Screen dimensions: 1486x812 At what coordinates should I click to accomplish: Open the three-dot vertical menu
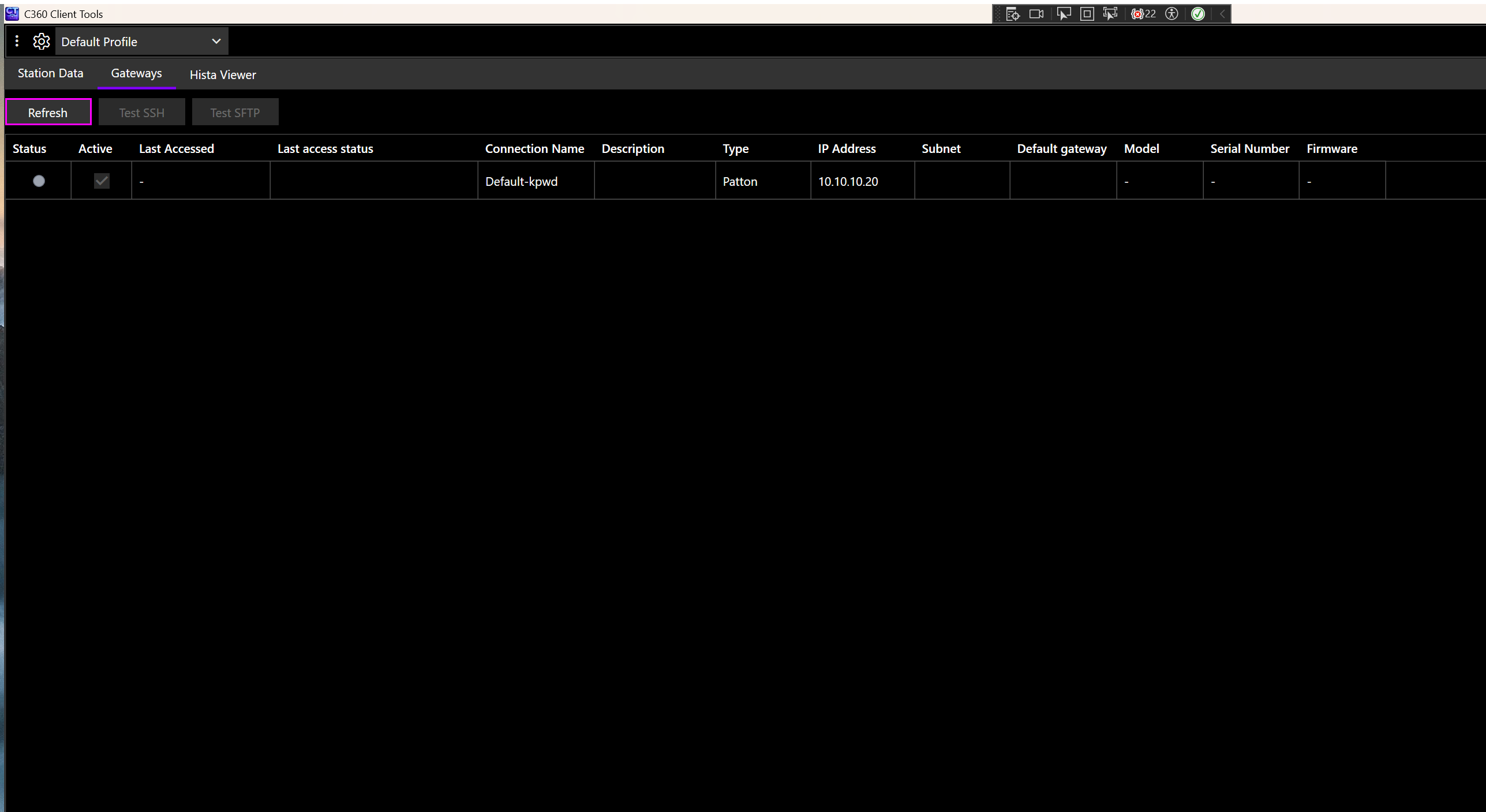tap(17, 41)
